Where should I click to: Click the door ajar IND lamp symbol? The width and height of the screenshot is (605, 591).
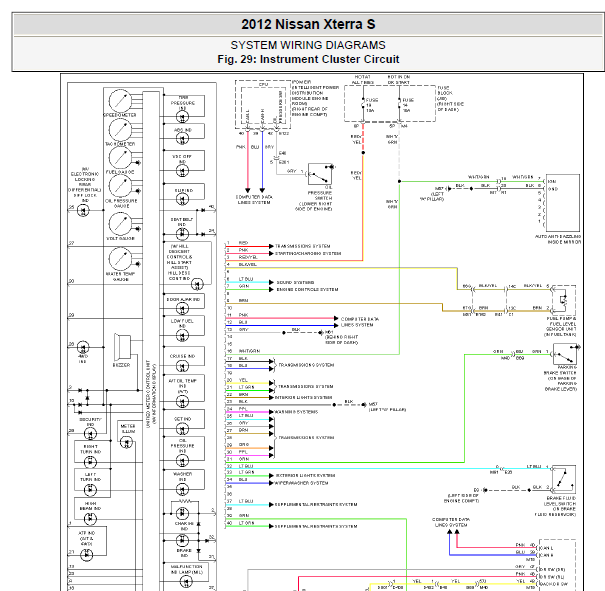click(x=183, y=308)
